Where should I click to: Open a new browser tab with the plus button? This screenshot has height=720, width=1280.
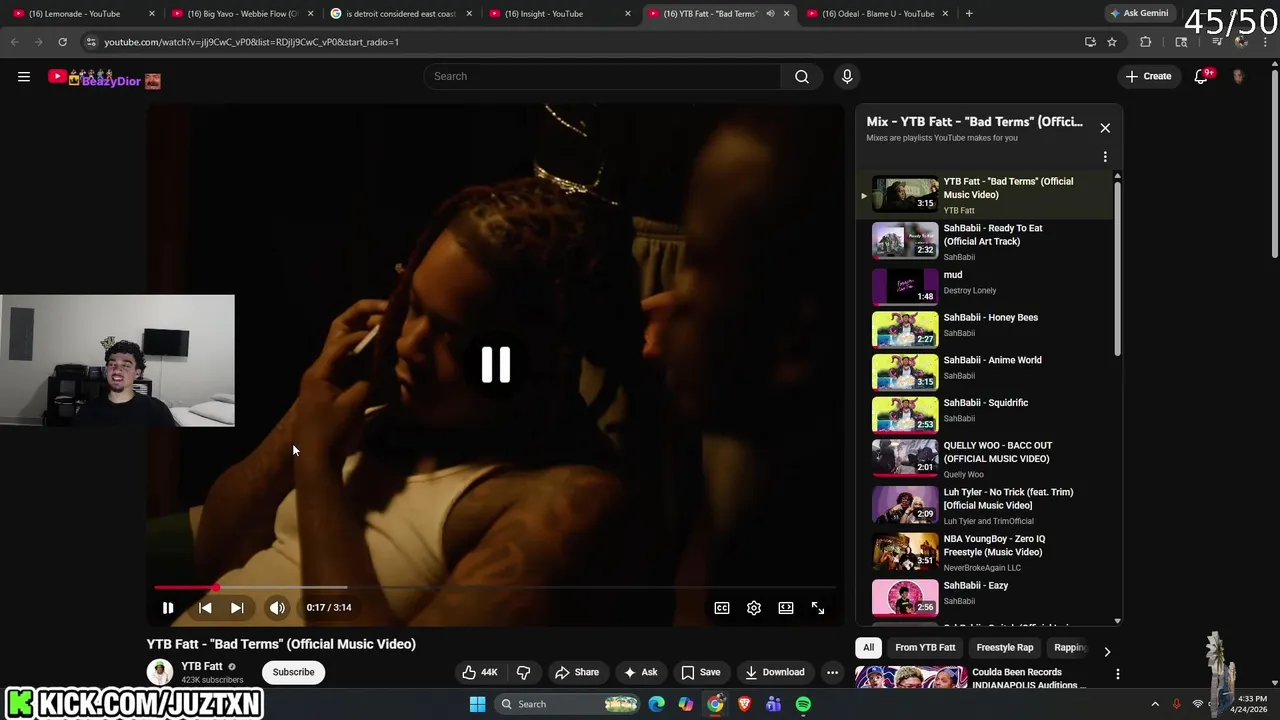coord(969,14)
